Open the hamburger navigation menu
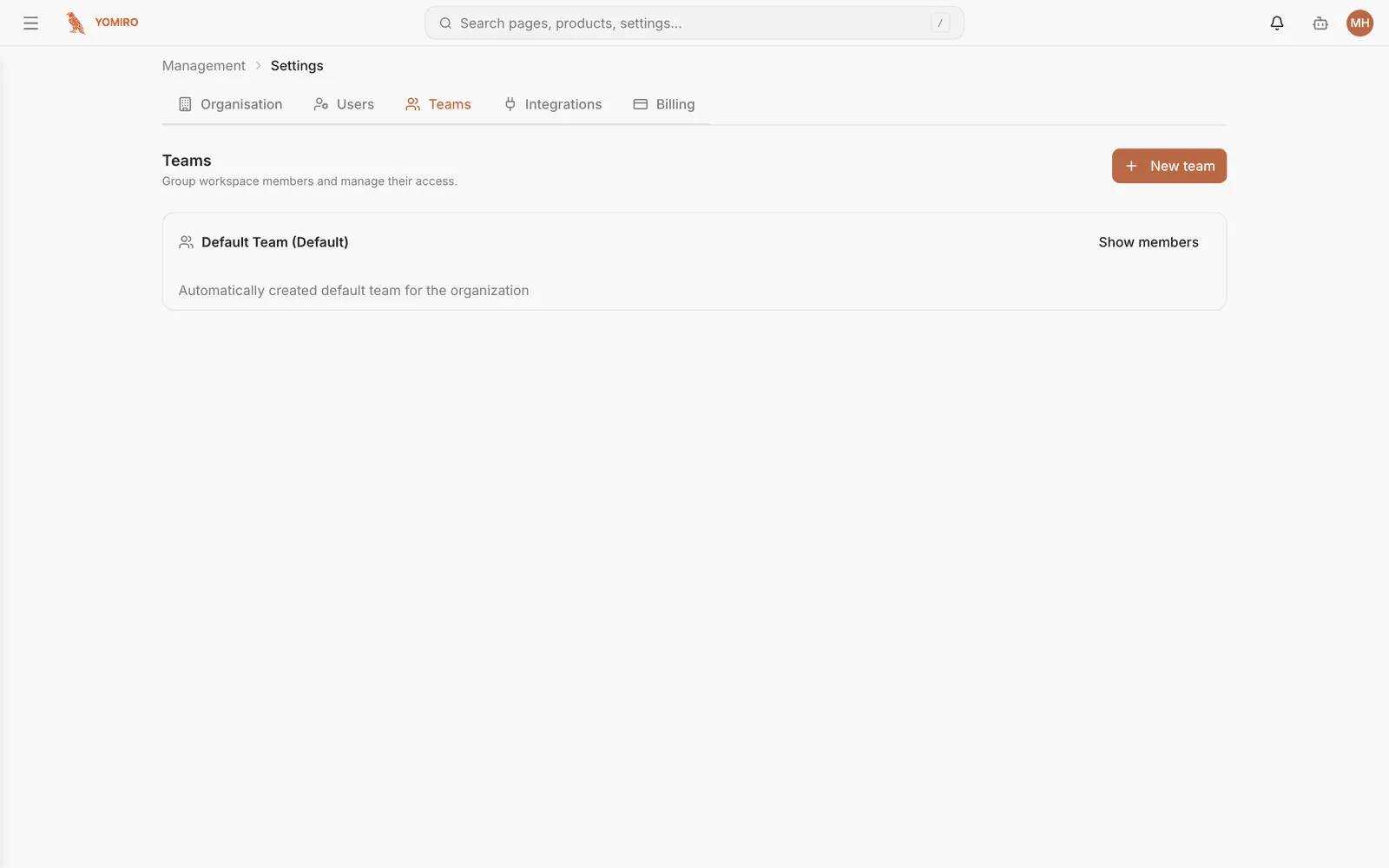1389x868 pixels. point(30,23)
